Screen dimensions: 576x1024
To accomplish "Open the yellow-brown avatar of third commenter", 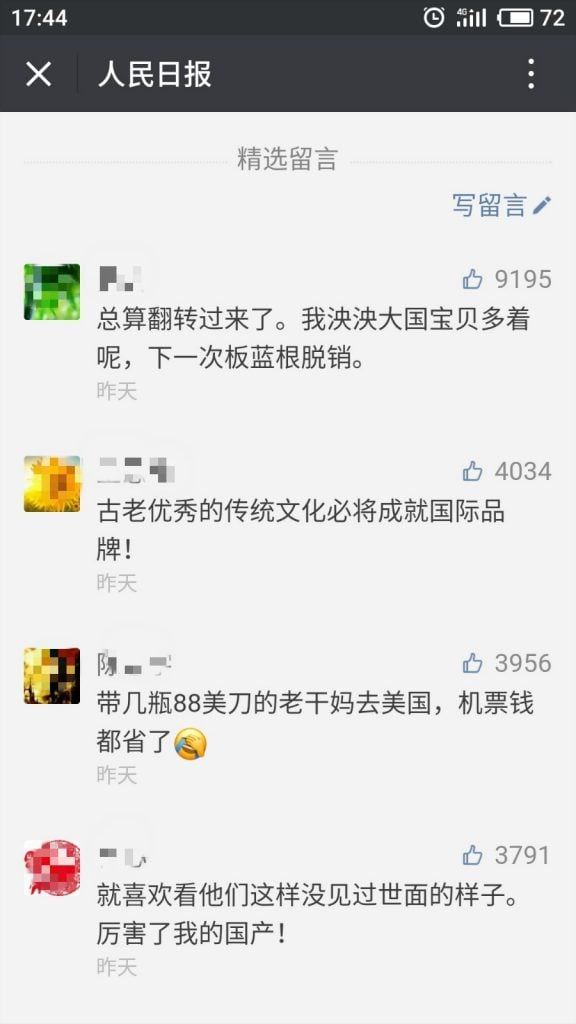I will tap(52, 676).
